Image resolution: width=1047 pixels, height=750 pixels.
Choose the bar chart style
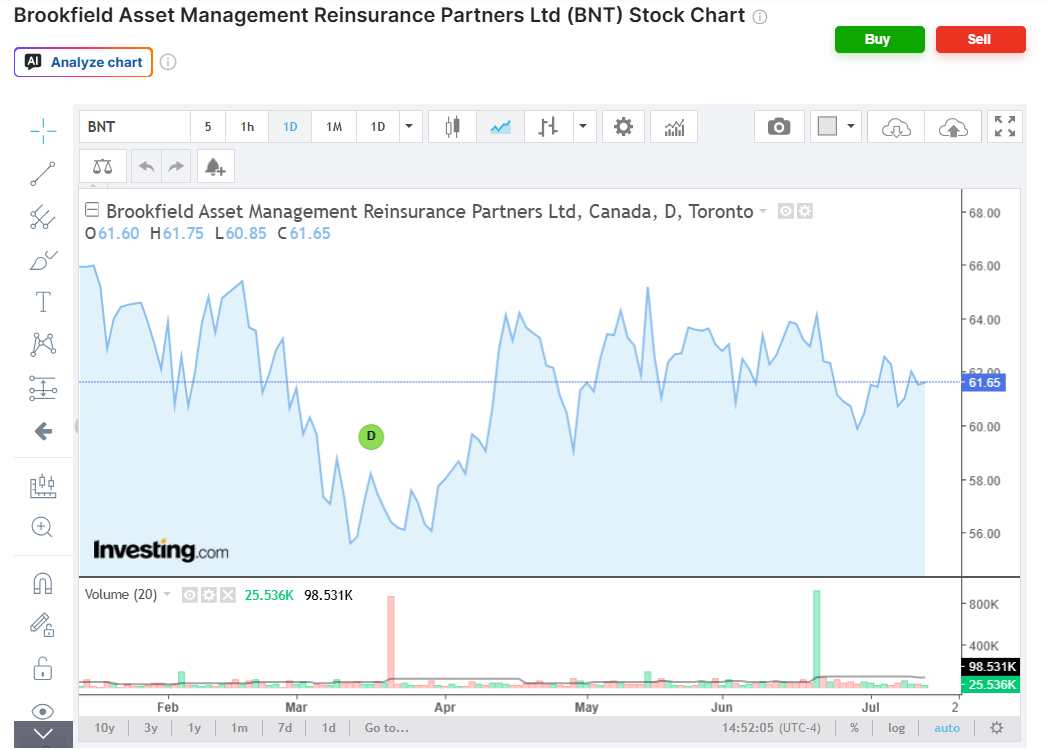548,127
